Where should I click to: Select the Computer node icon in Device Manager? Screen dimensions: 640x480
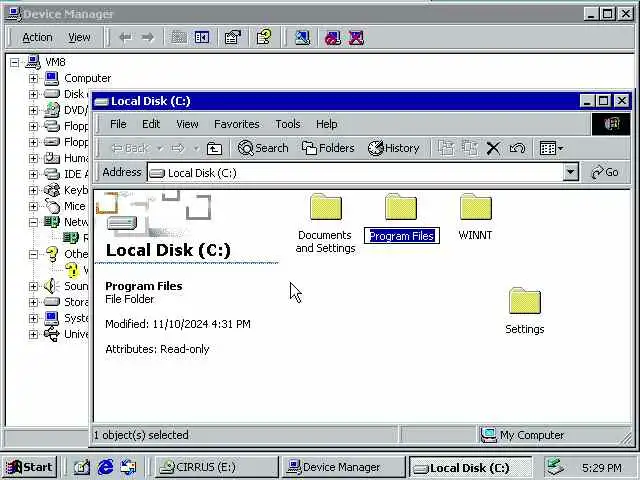tap(52, 78)
